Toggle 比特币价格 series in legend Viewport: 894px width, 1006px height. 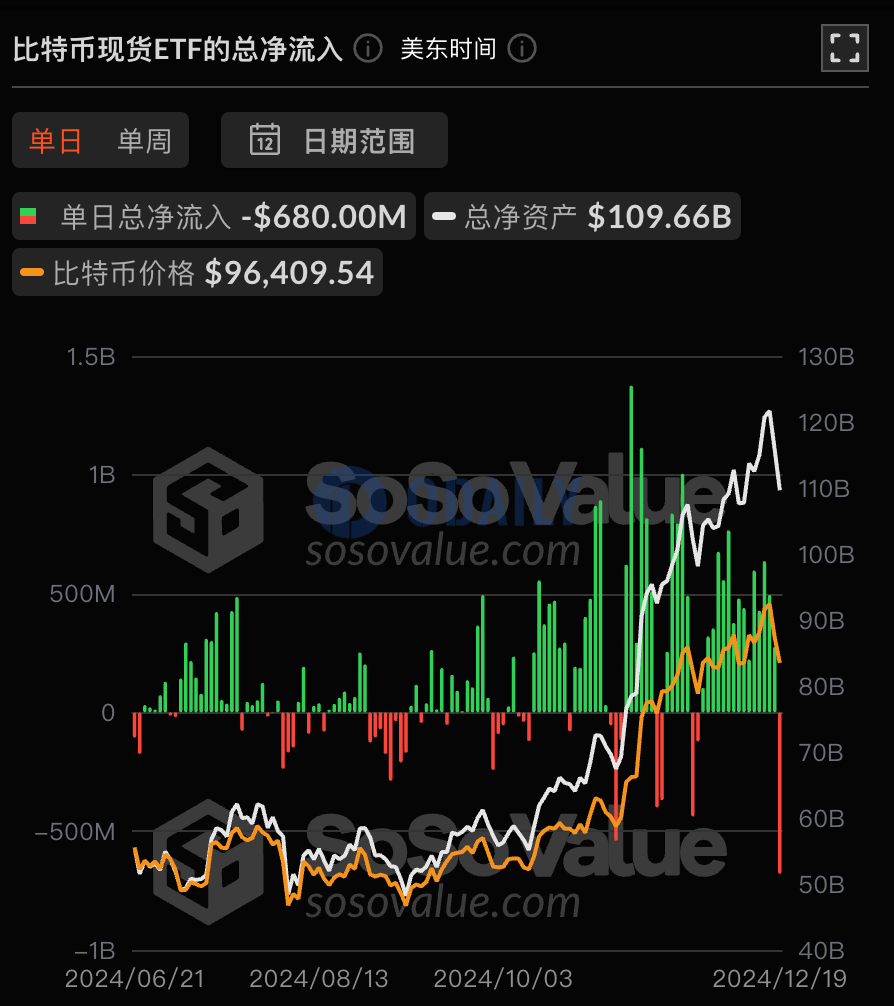coord(198,272)
